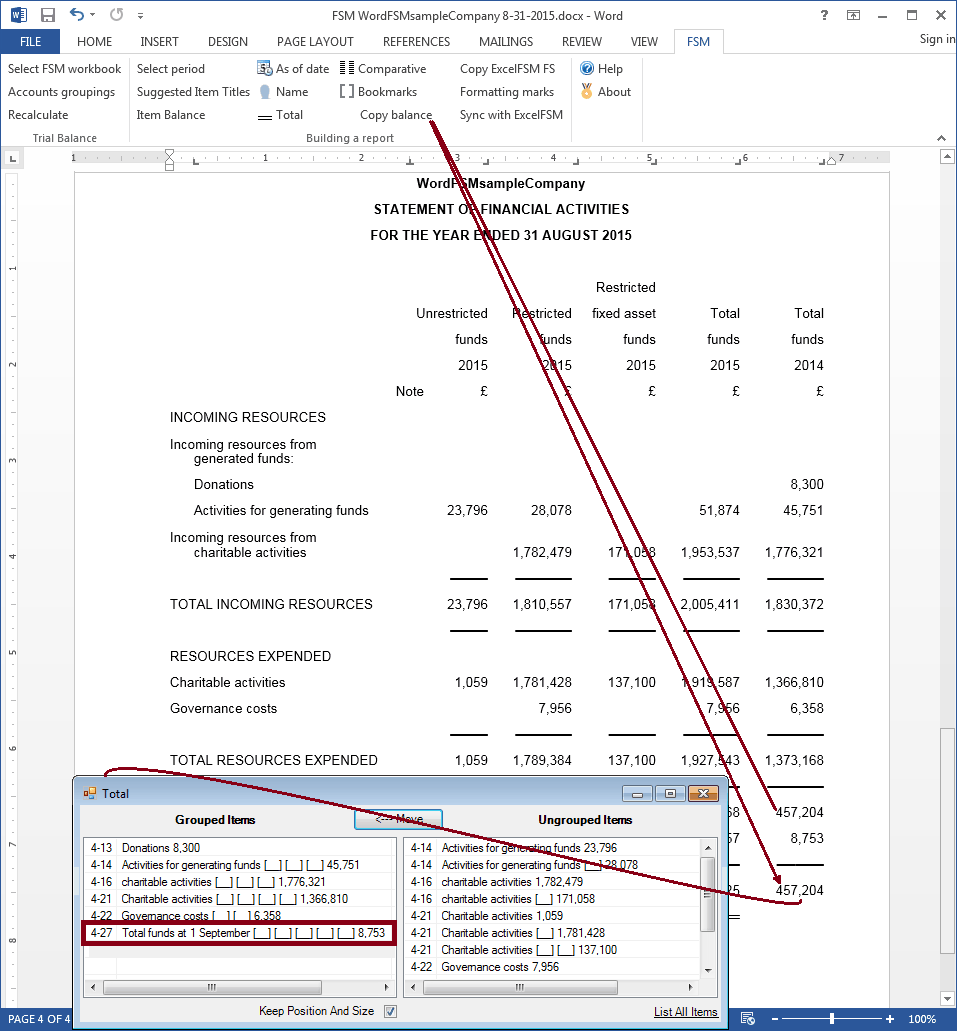The width and height of the screenshot is (957, 1031).
Task: Select ungrouped row Activities for generating funds 23,796
Action: 552,848
